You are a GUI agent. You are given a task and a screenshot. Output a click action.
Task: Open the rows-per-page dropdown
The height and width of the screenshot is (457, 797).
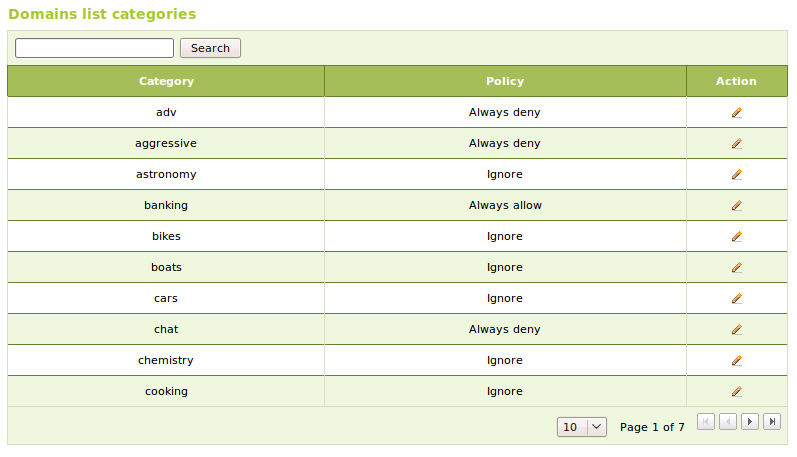pos(582,427)
